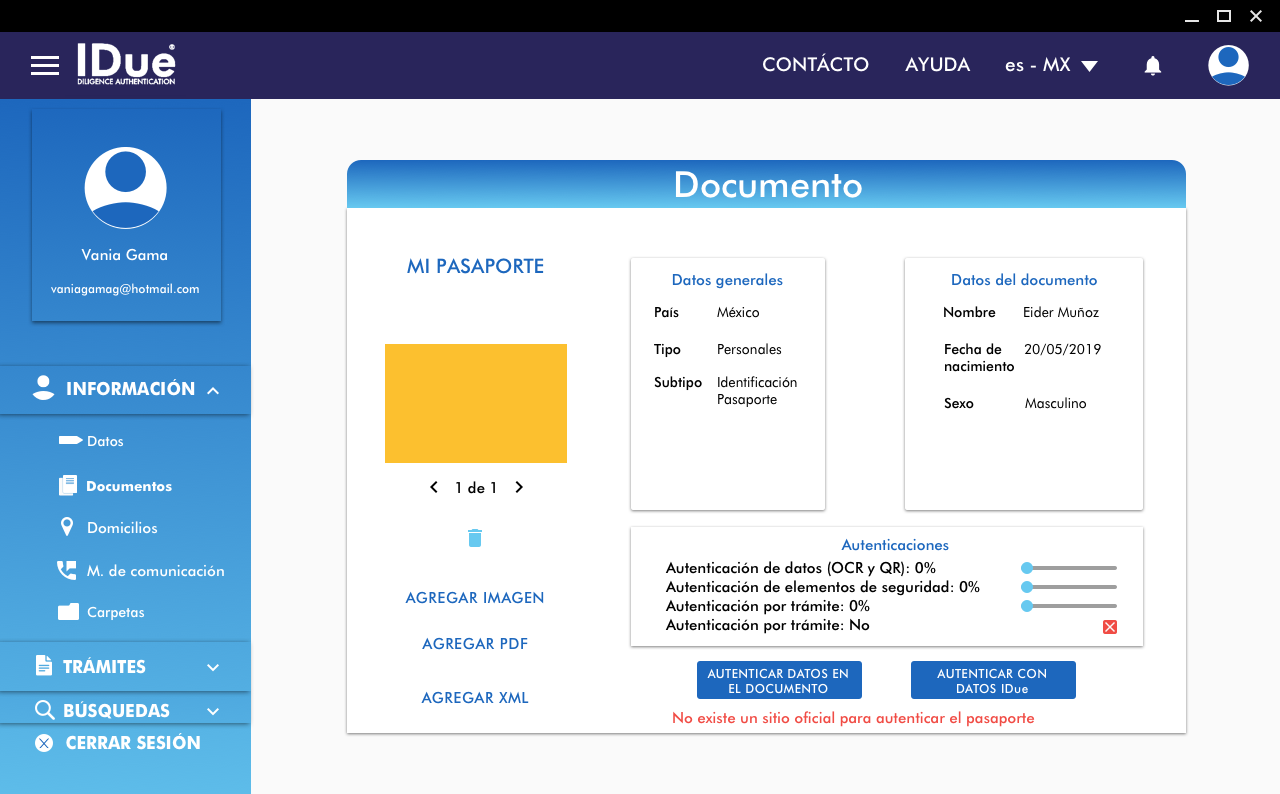
Task: Click Autenticar con Datos IDue button
Action: pos(992,681)
